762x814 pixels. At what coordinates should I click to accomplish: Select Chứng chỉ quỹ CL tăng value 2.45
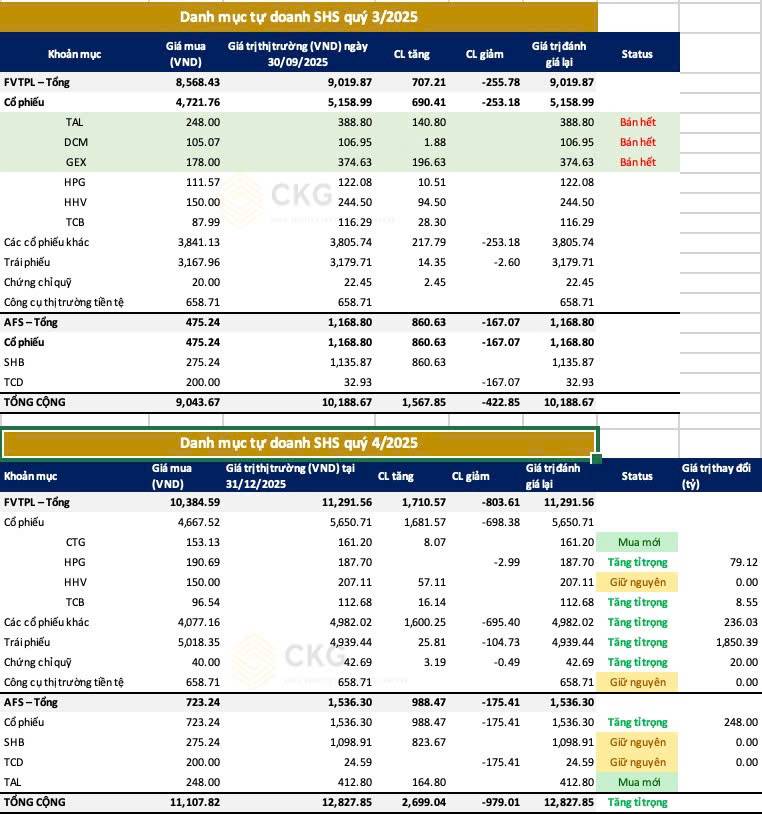click(435, 282)
